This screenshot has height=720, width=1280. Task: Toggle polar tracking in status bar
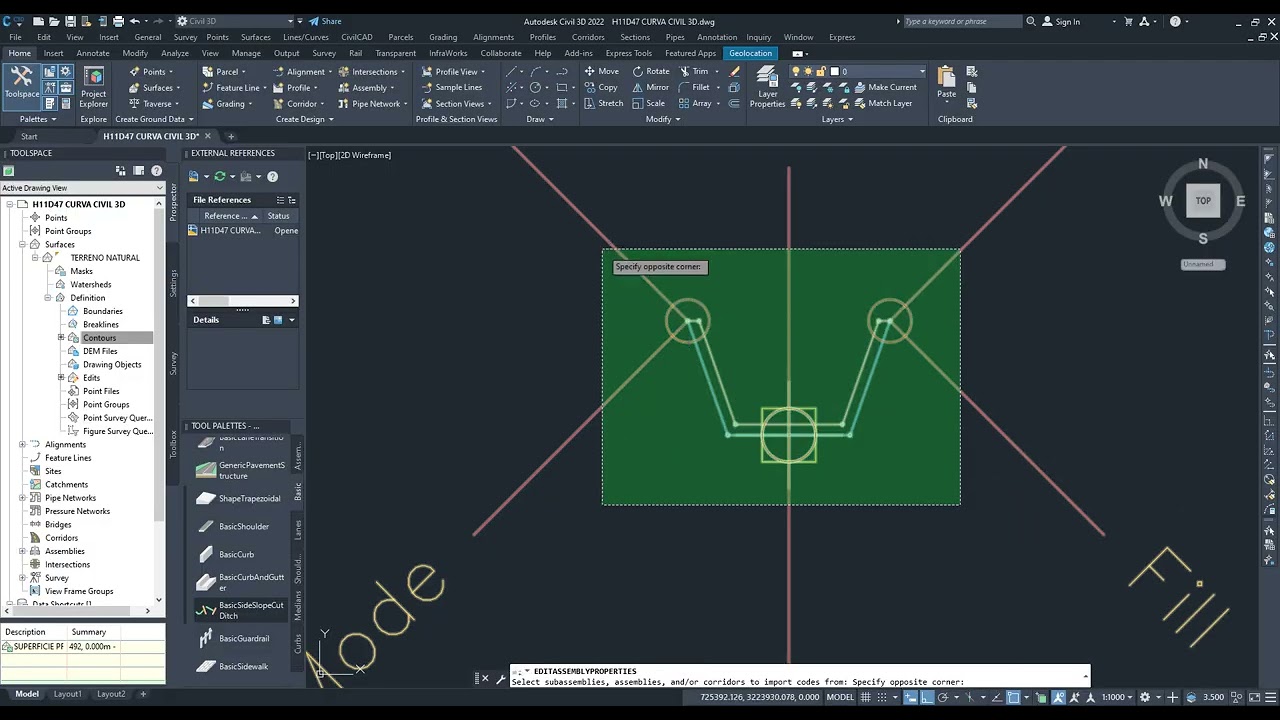(944, 696)
